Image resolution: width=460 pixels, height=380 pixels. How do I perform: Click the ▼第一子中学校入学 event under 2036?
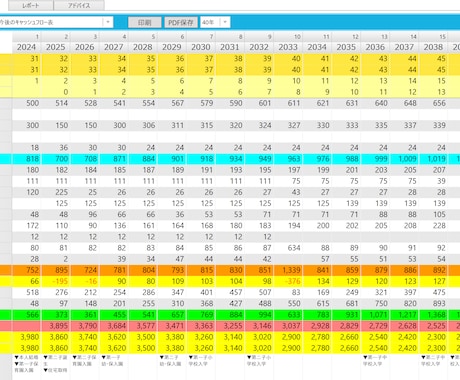click(375, 361)
